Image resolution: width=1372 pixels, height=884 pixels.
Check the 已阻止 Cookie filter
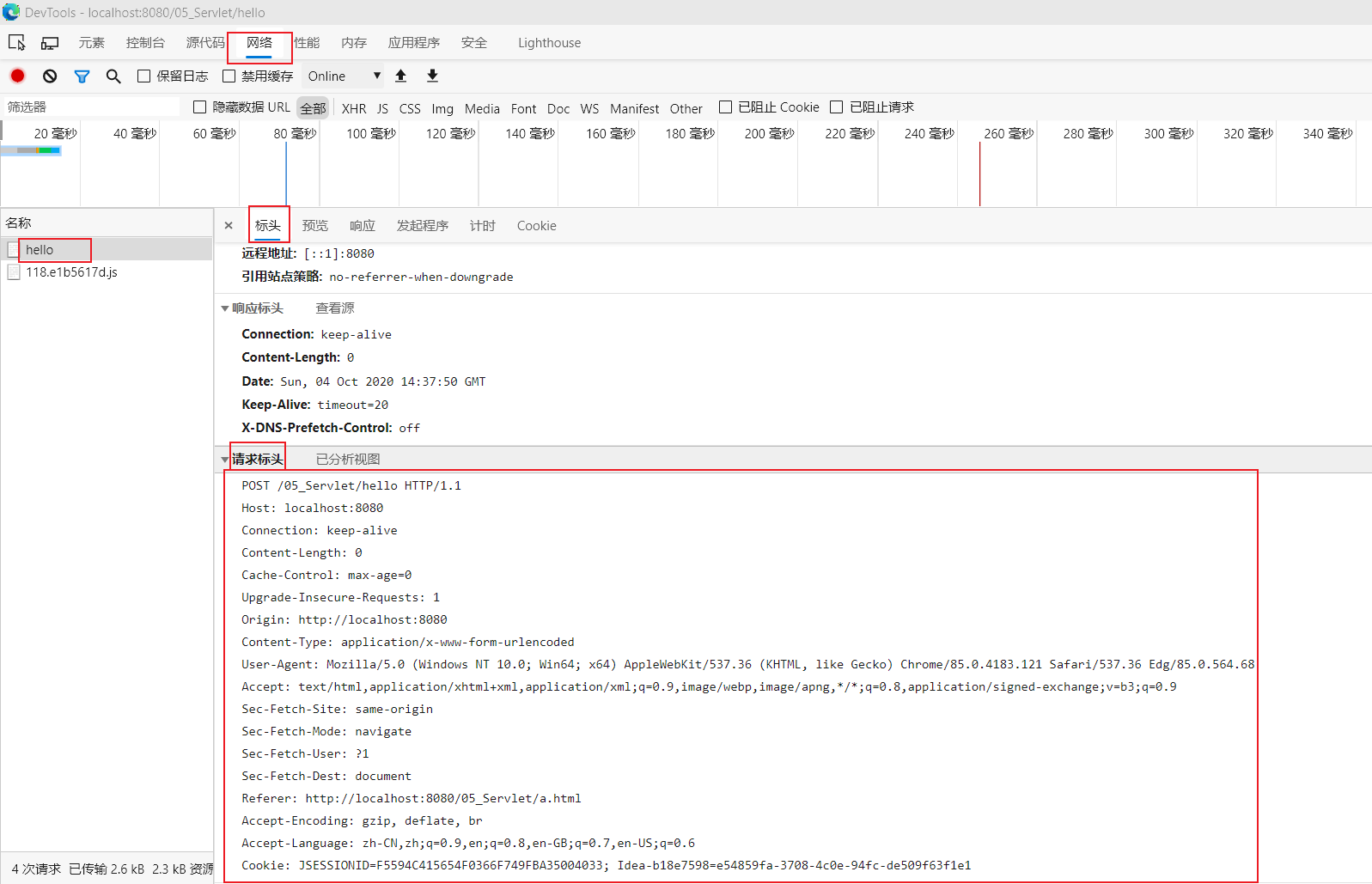click(x=725, y=107)
